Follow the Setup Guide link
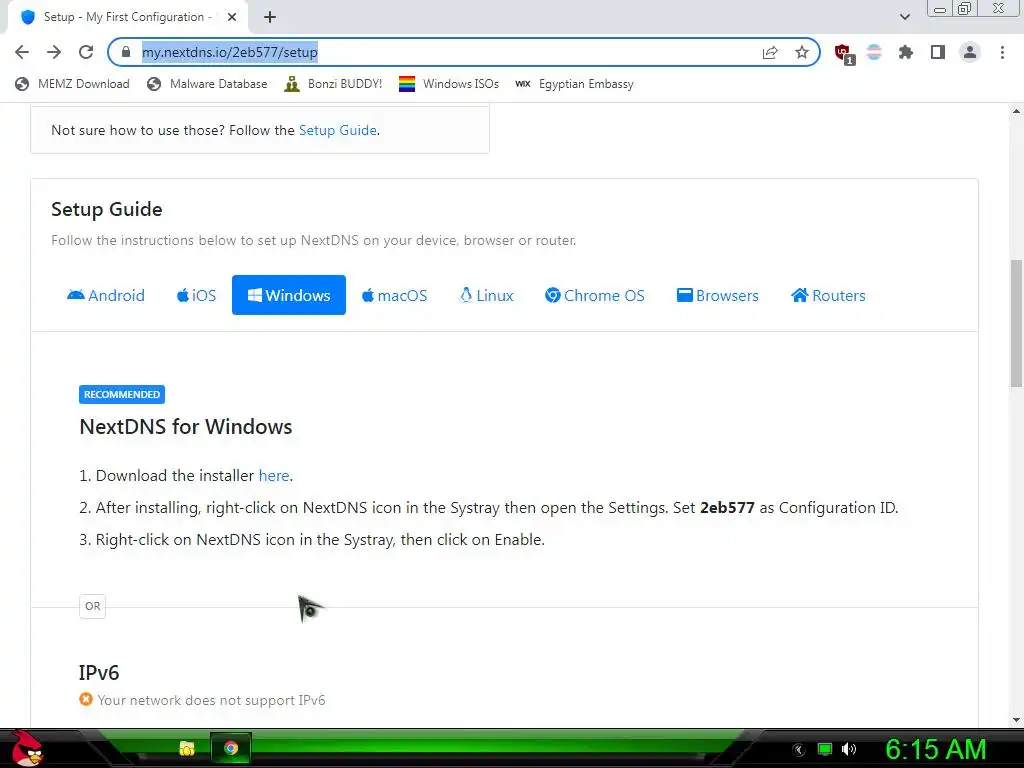 (x=338, y=130)
